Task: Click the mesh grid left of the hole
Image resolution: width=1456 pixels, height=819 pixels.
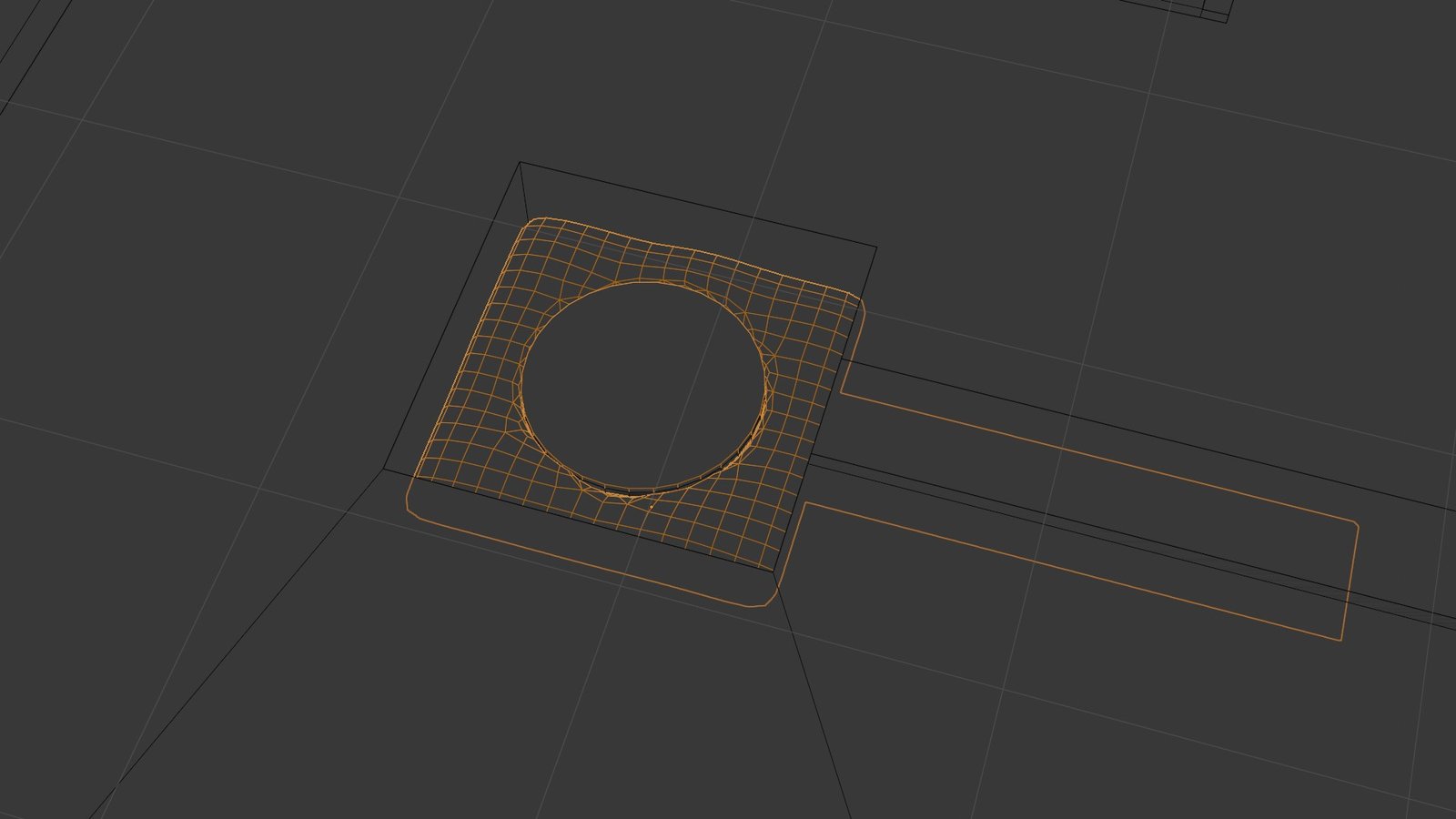Action: 482,382
